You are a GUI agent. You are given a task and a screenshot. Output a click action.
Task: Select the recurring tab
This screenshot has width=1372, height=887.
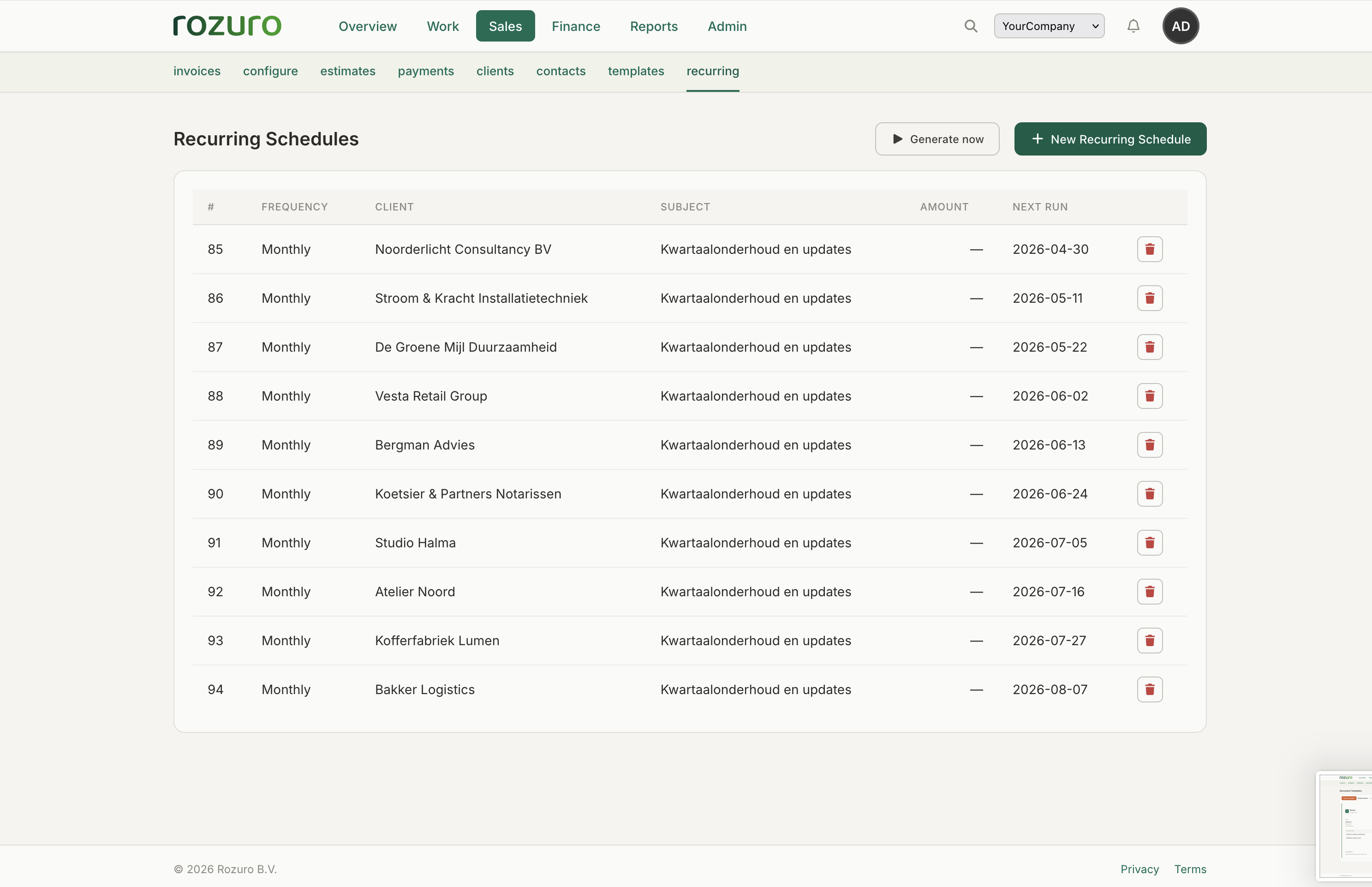(712, 72)
